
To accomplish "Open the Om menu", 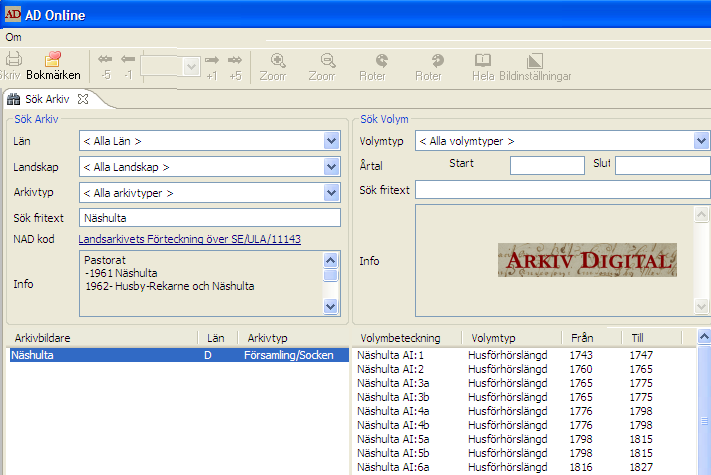I will [x=14, y=37].
